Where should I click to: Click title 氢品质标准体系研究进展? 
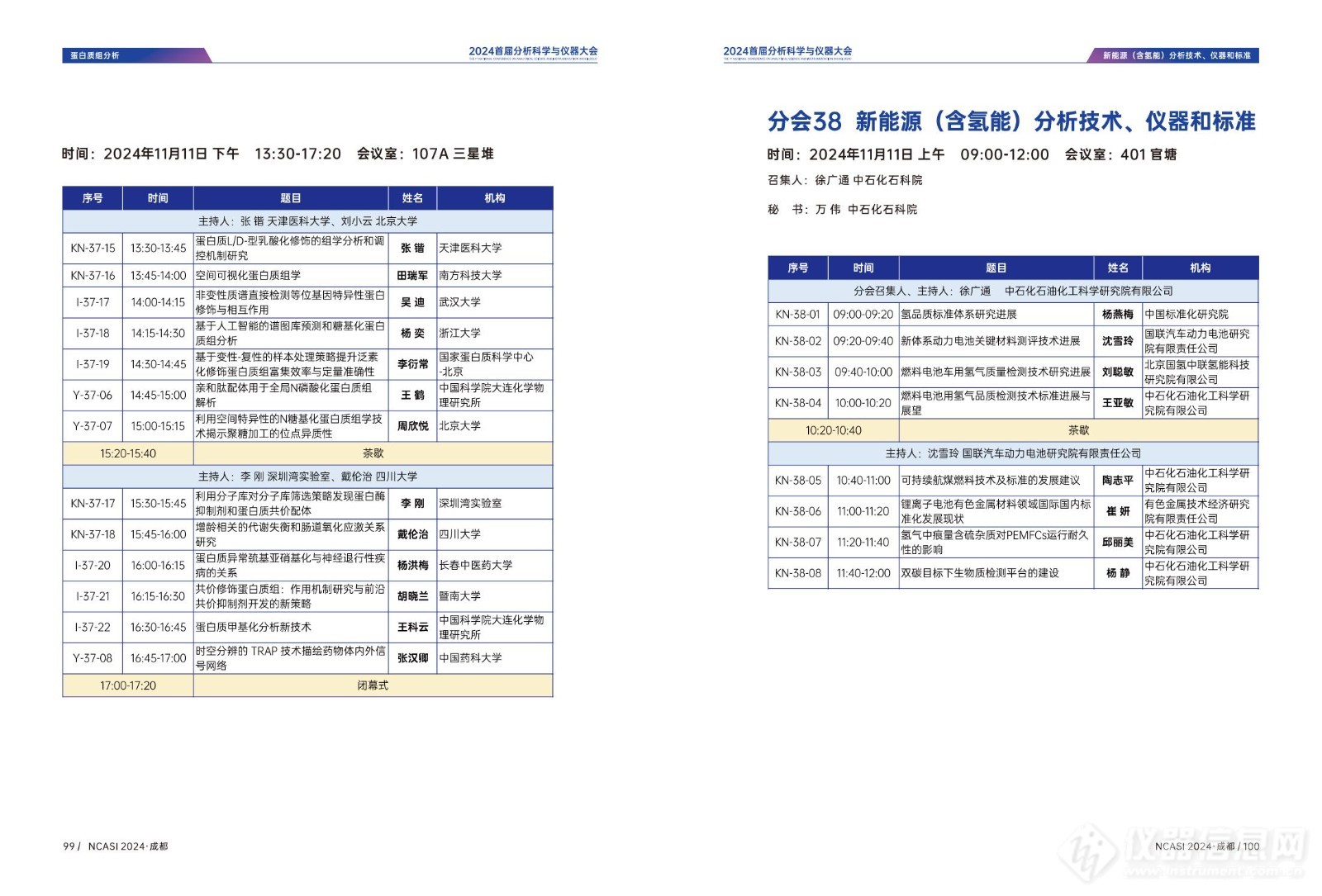point(958,315)
